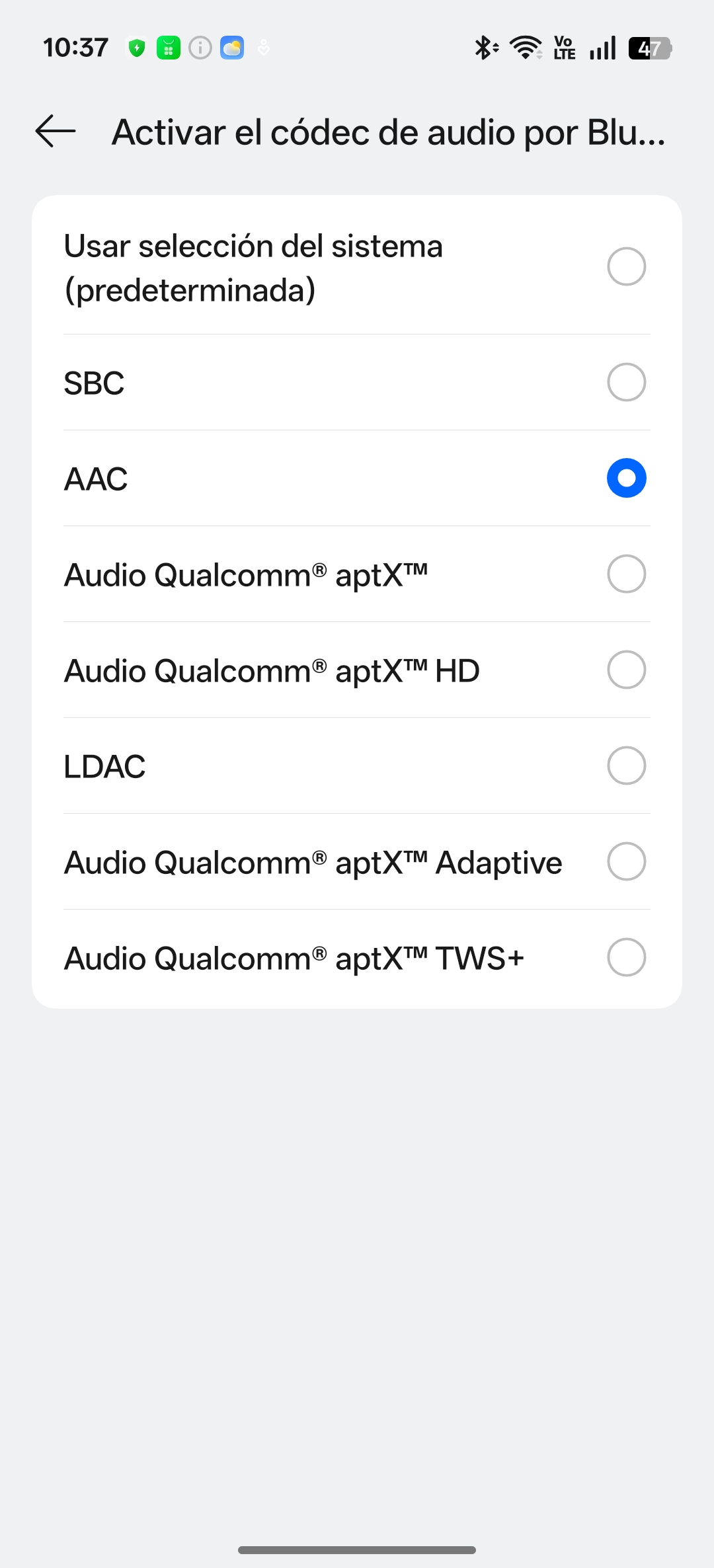Tap the Audio Qualcomm aptX label
Screen dimensions: 714x1568
pyautogui.click(x=246, y=574)
